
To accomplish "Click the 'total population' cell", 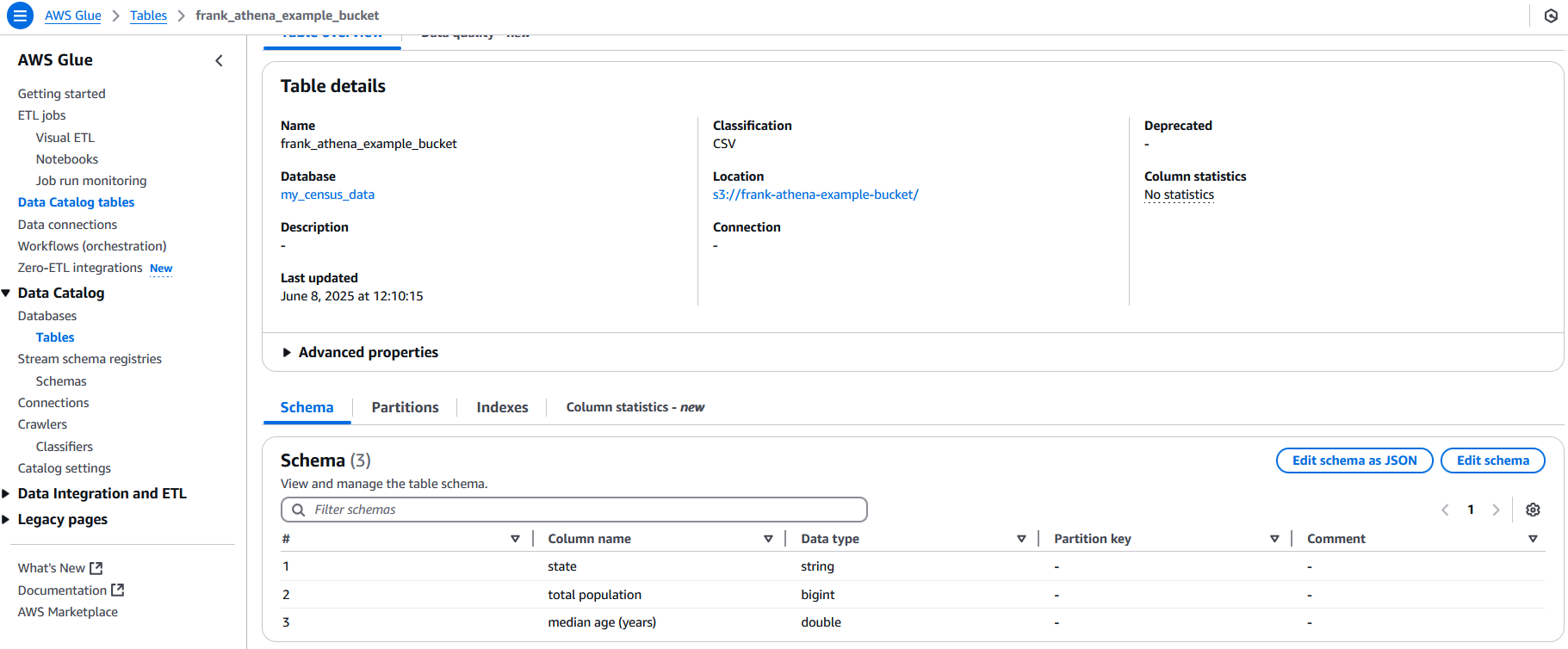I will 594,595.
